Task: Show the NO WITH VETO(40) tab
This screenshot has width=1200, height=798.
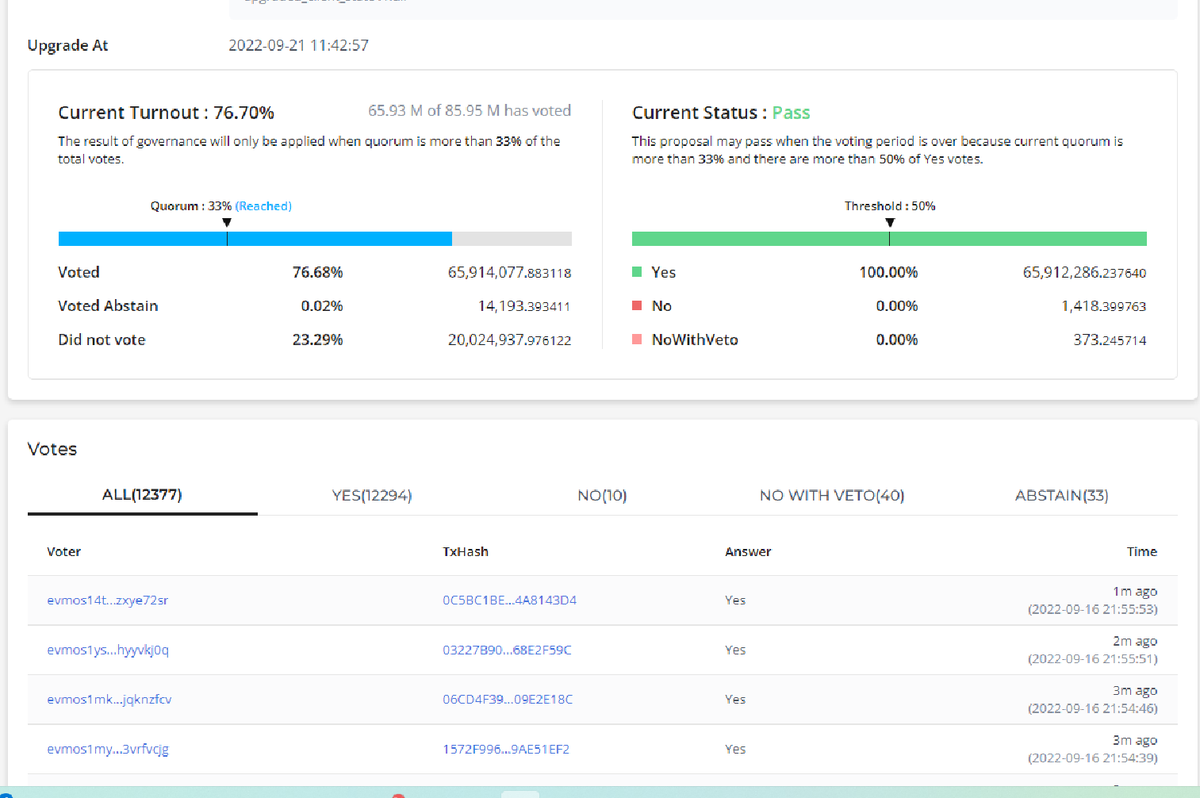Action: click(x=832, y=495)
